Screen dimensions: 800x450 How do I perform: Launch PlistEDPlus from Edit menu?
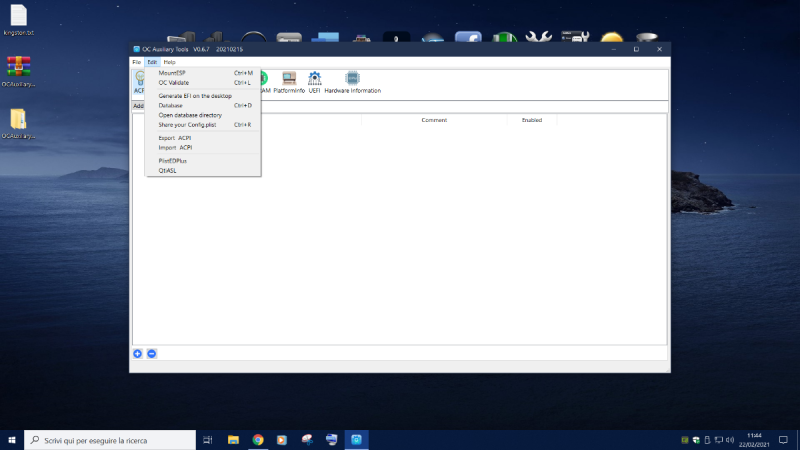click(x=203, y=161)
